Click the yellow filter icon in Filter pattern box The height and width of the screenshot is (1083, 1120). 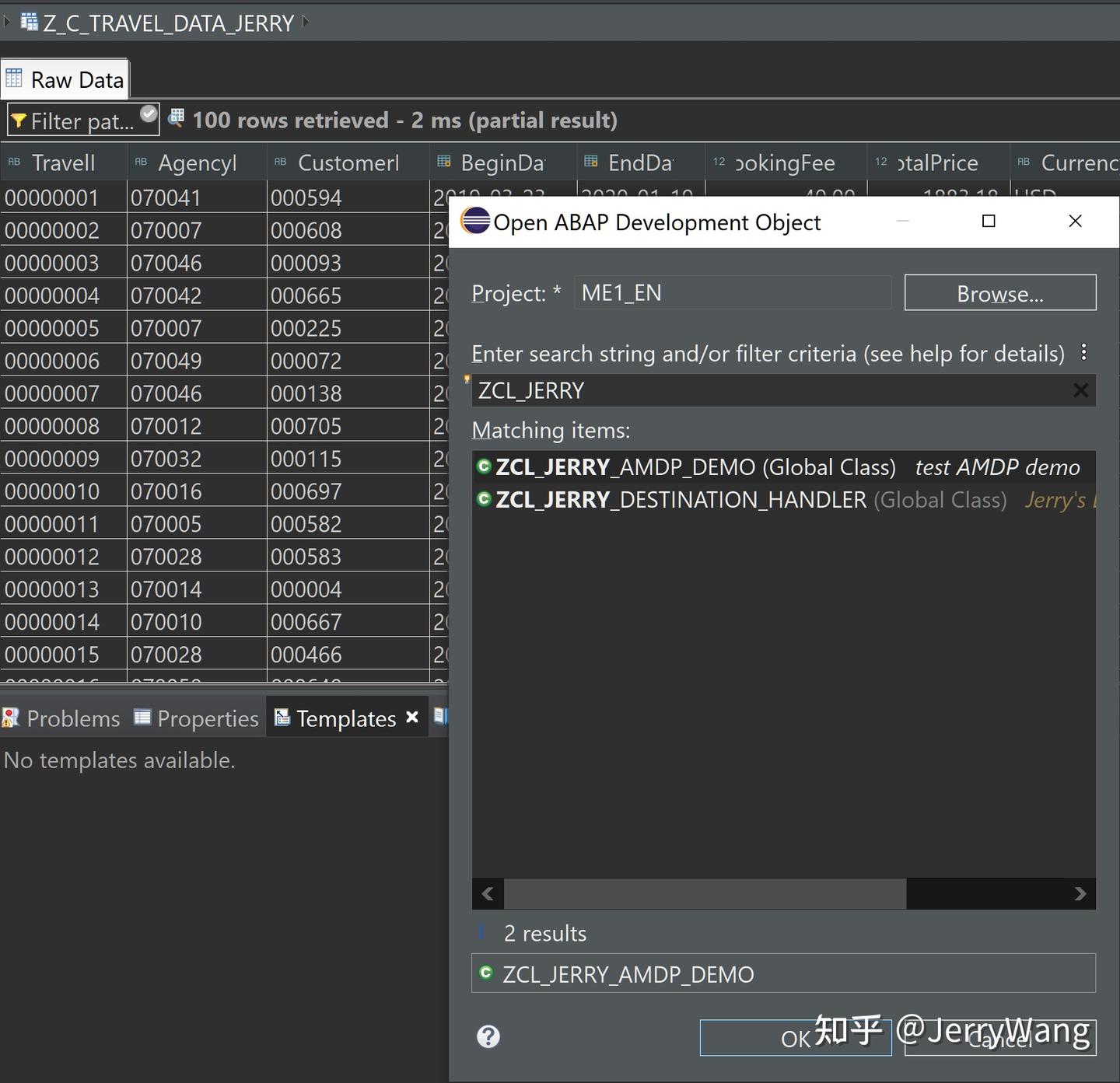point(19,120)
